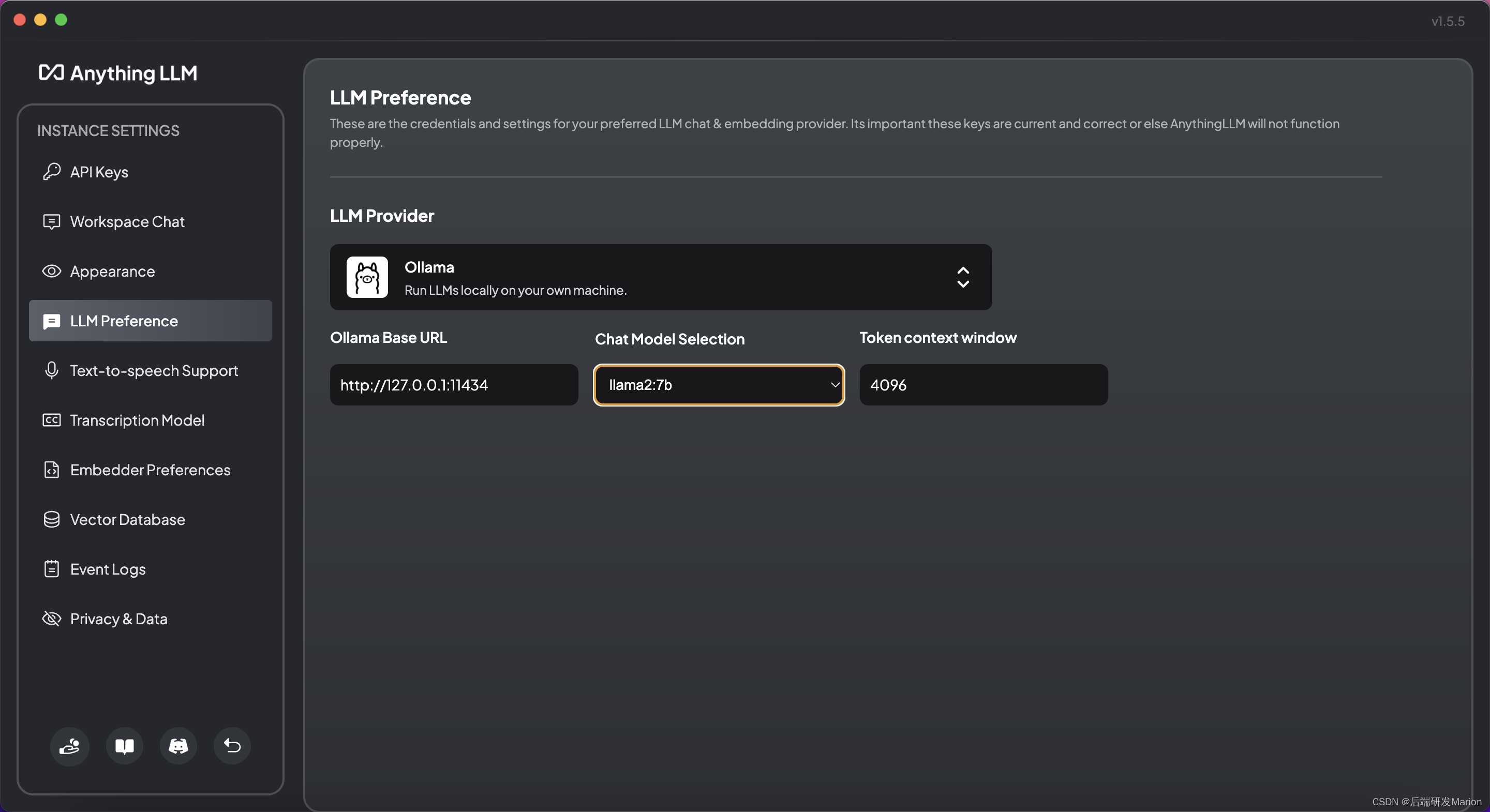Click the eye icon beside Appearance
This screenshot has width=1490, height=812.
[52, 271]
